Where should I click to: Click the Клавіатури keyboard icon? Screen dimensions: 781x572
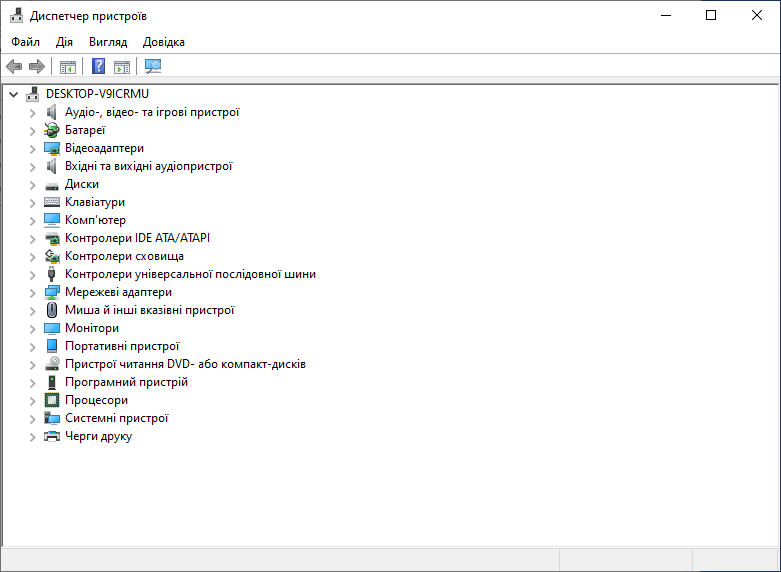53,202
